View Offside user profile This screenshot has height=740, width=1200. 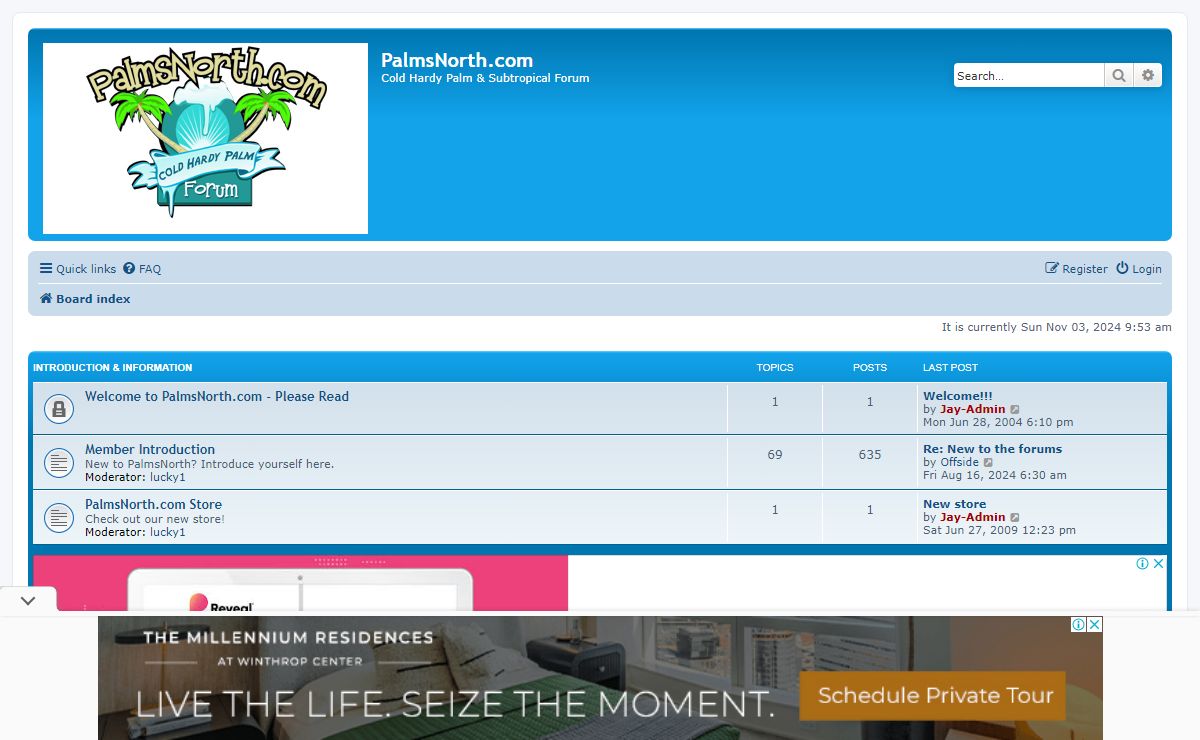(960, 462)
